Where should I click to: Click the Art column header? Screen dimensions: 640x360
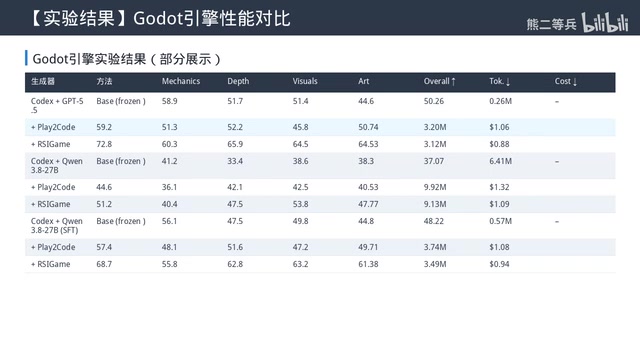364,81
